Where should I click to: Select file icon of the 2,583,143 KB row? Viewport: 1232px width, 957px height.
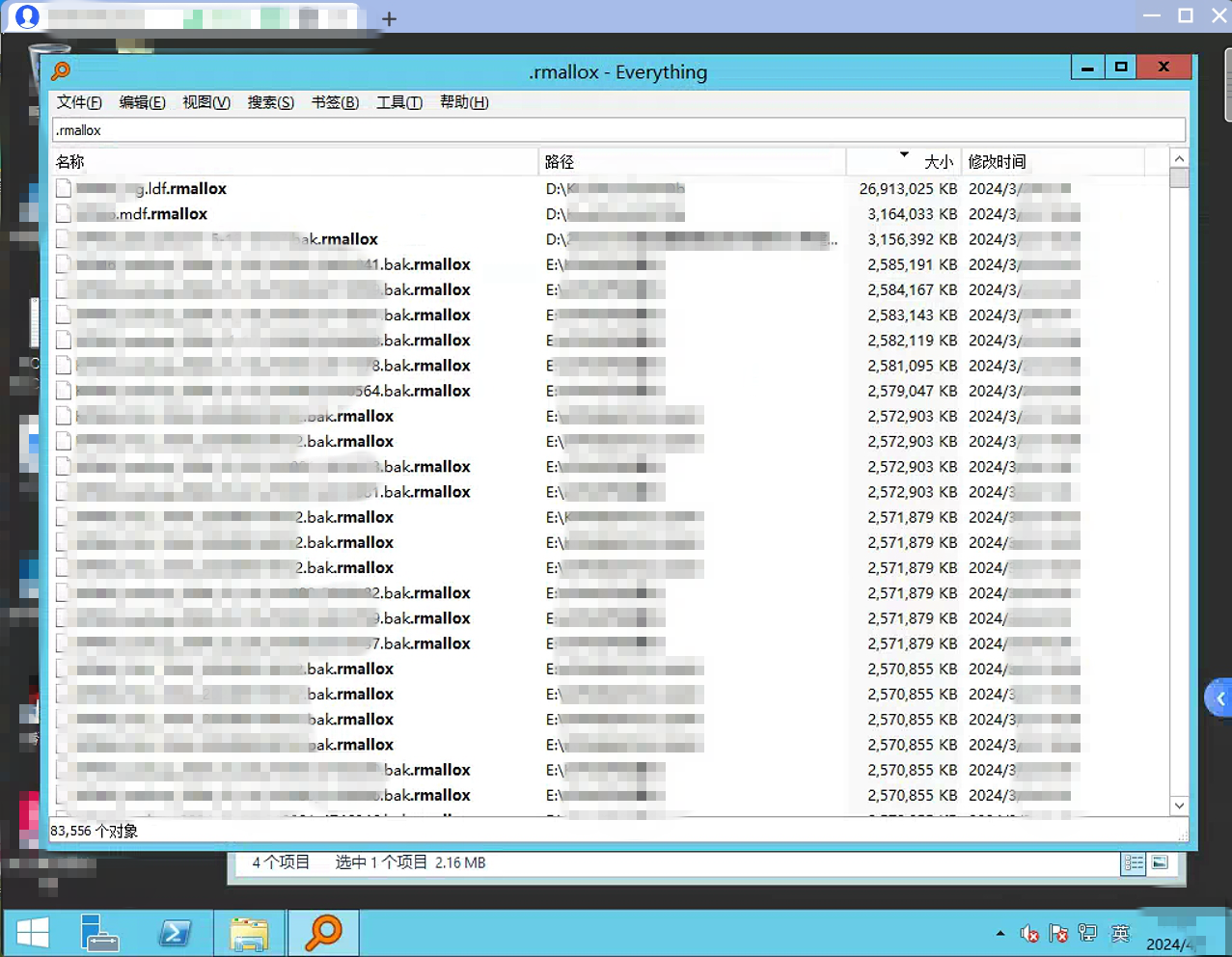click(64, 314)
